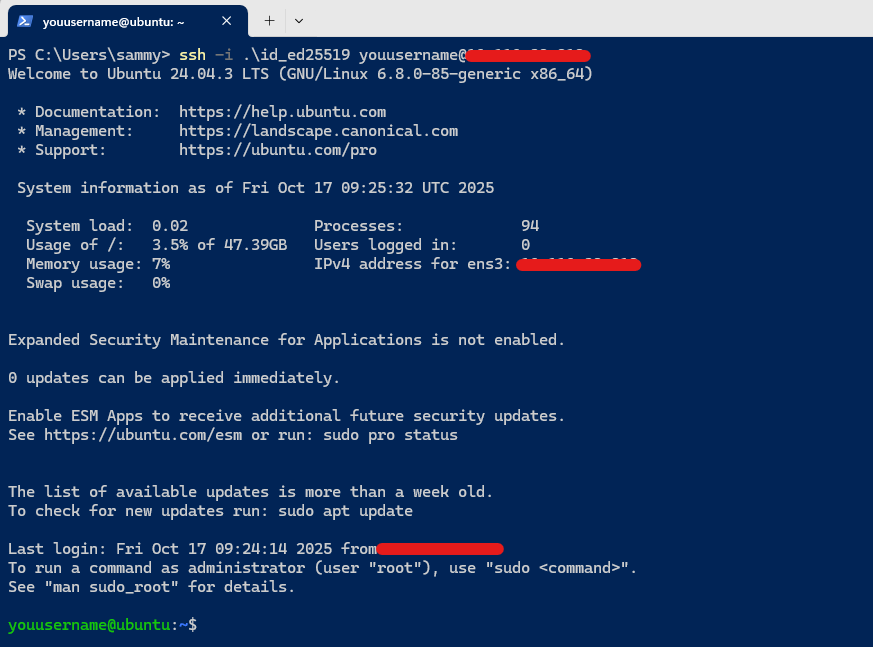873x647 pixels.
Task: Click the empty title bar area beside tabs
Action: click(x=580, y=20)
